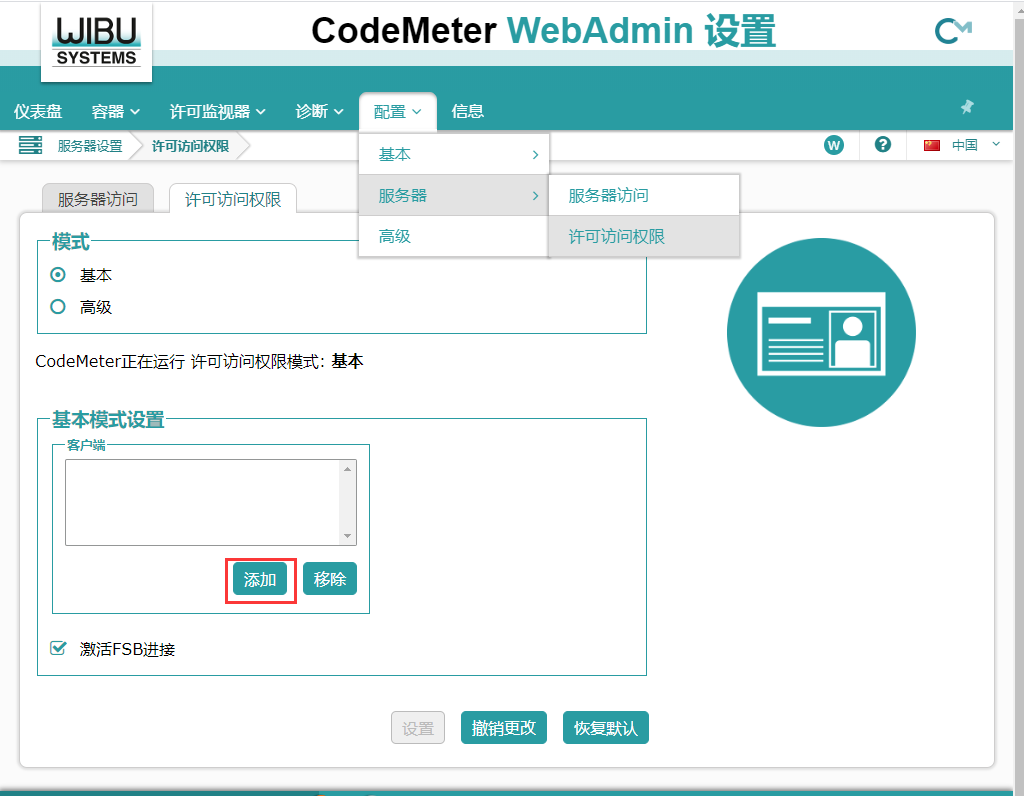The height and width of the screenshot is (796, 1024).
Task: Click the 添加 button
Action: point(260,579)
